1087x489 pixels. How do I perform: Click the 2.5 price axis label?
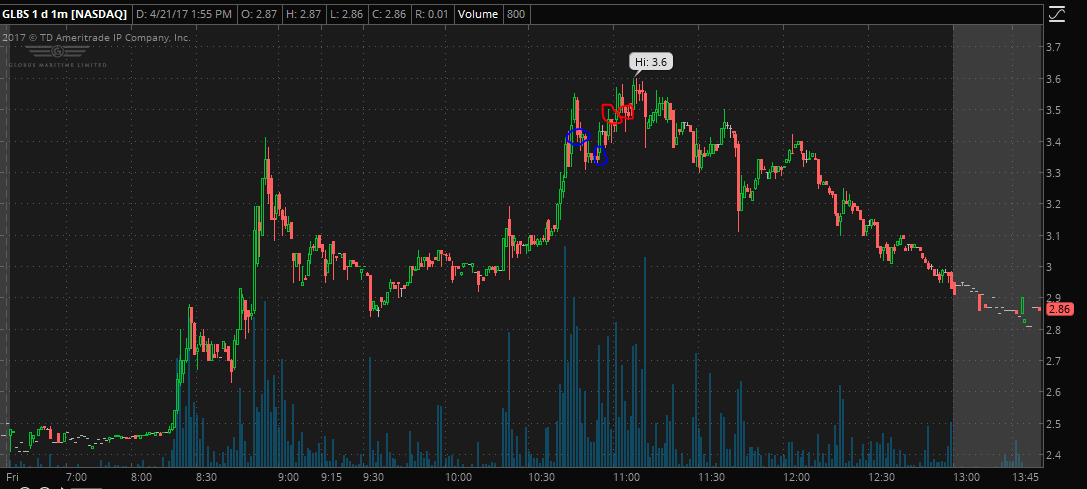pyautogui.click(x=1056, y=424)
